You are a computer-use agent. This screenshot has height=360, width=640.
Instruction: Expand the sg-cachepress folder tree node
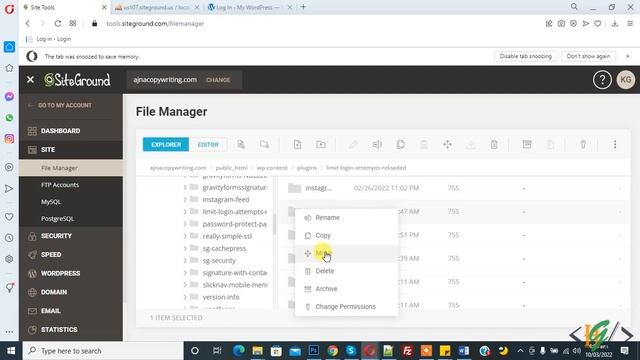tap(185, 249)
